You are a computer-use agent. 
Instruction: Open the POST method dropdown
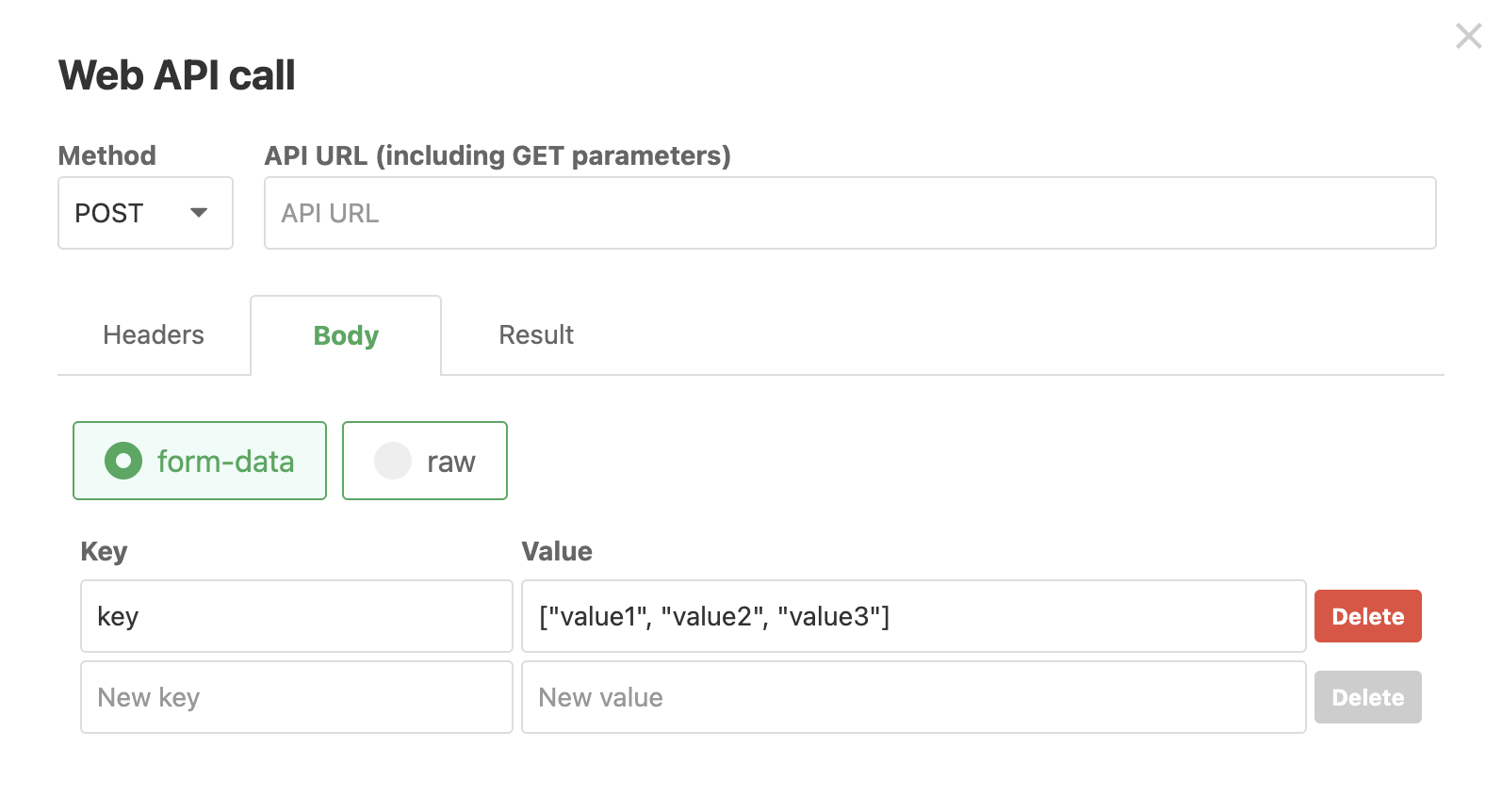pyautogui.click(x=145, y=213)
